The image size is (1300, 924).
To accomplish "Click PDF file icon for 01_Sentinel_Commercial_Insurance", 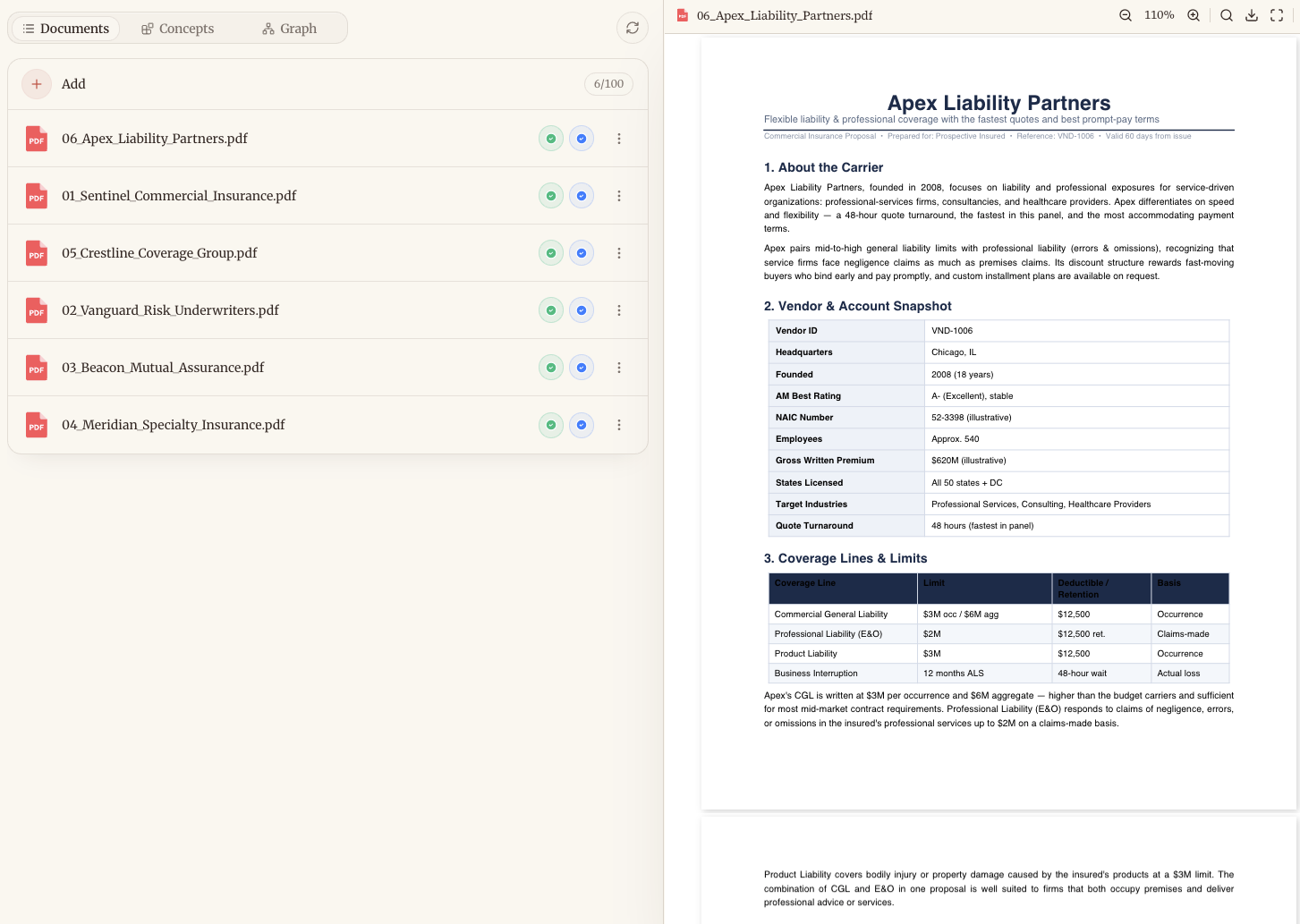I will click(37, 196).
